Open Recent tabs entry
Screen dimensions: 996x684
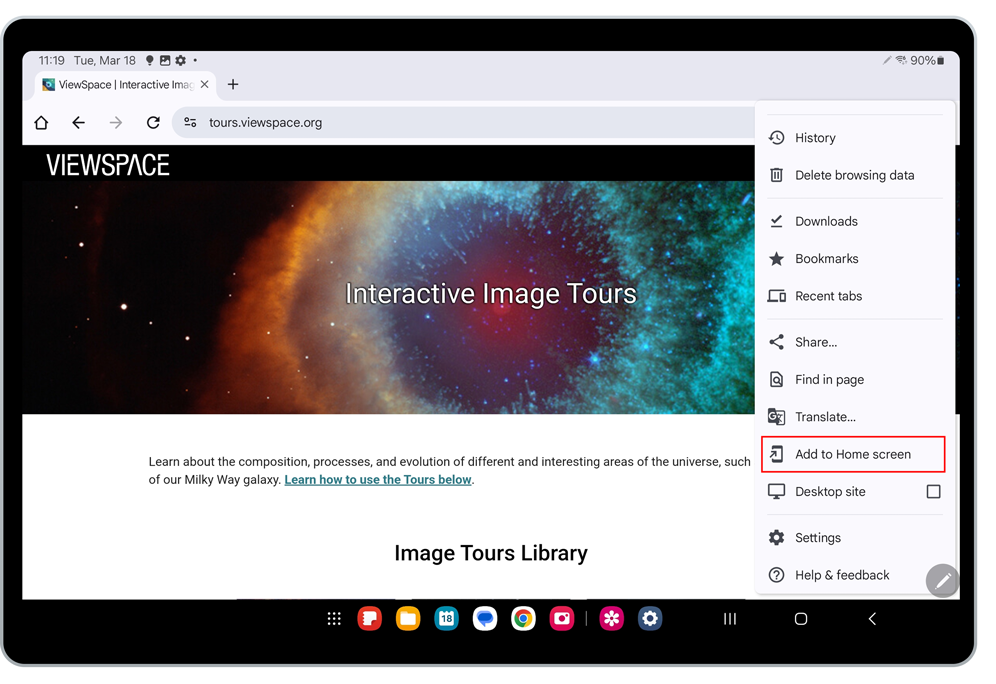click(855, 296)
